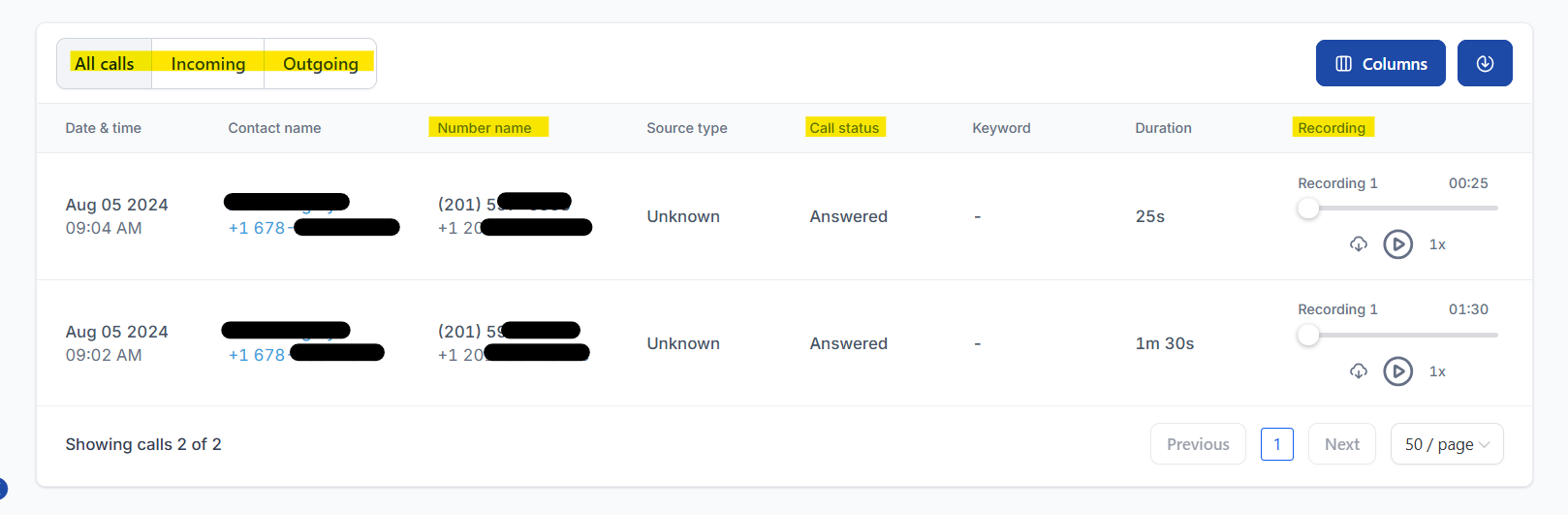Expand the 50 / page dropdown
The height and width of the screenshot is (515, 1568).
click(1447, 444)
